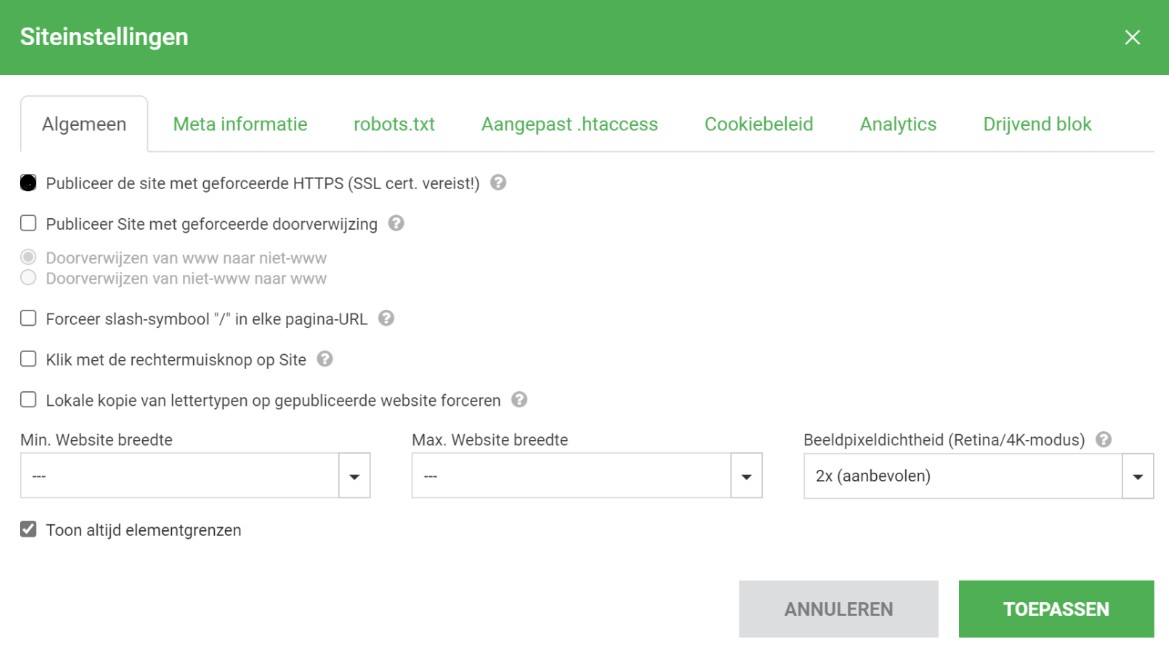The image size is (1169, 646).
Task: Select Doorverwijzen van www naar niet-www
Action: pyautogui.click(x=28, y=257)
